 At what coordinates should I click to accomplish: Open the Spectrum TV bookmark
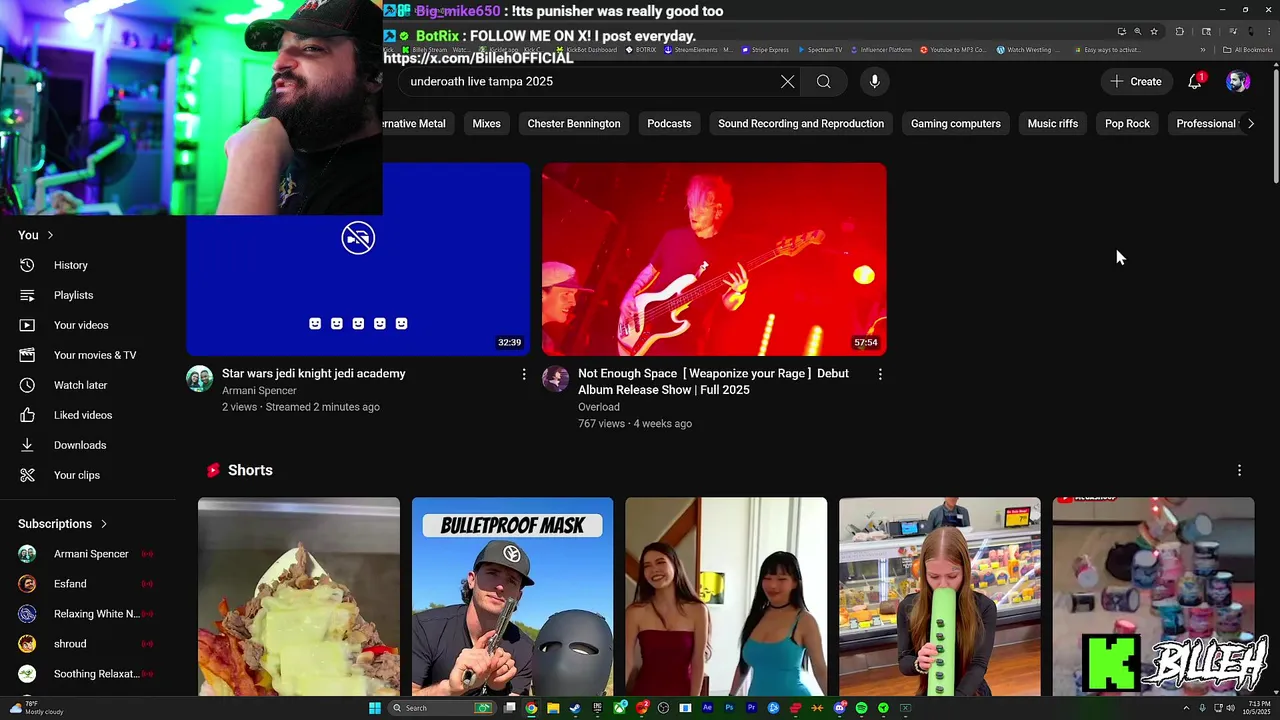(820, 50)
